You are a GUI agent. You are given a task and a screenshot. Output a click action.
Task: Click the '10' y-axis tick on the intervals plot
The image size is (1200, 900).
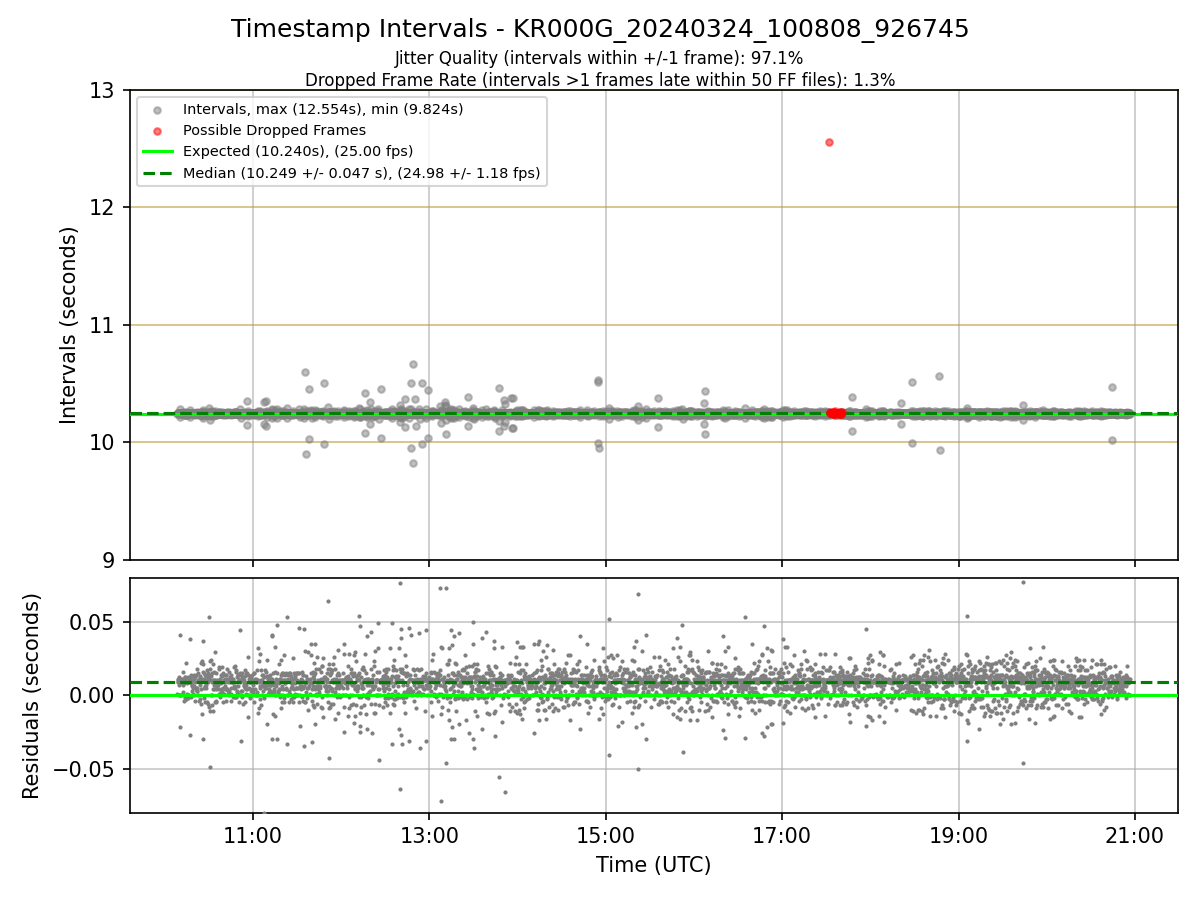(x=103, y=443)
